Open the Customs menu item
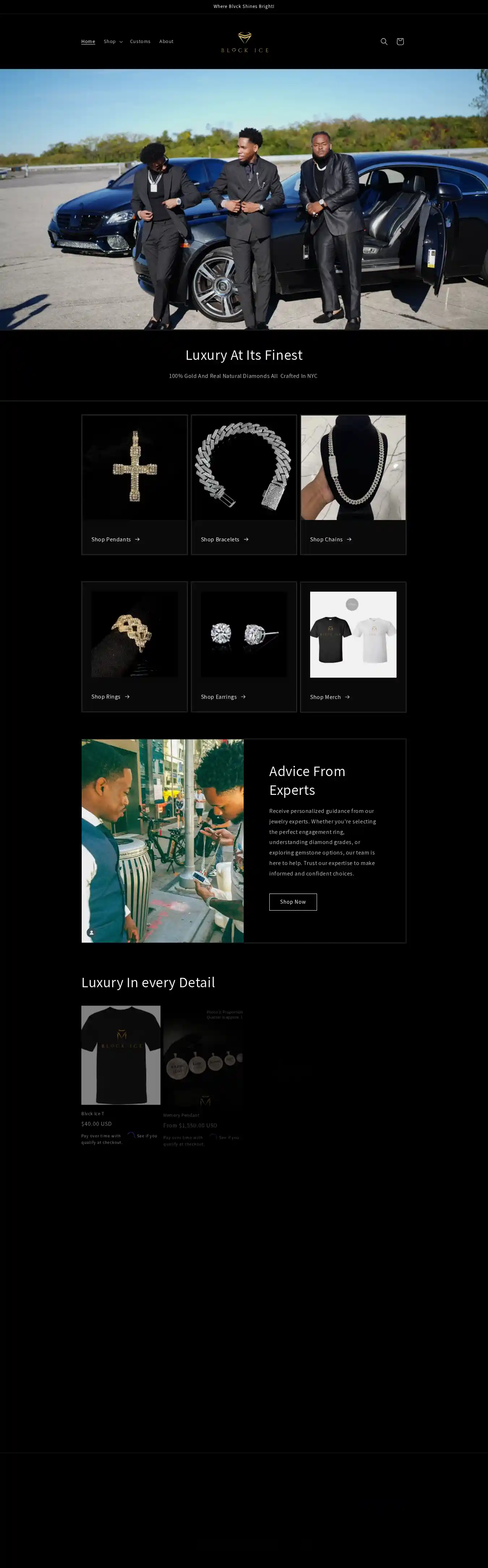488x1568 pixels. [140, 41]
